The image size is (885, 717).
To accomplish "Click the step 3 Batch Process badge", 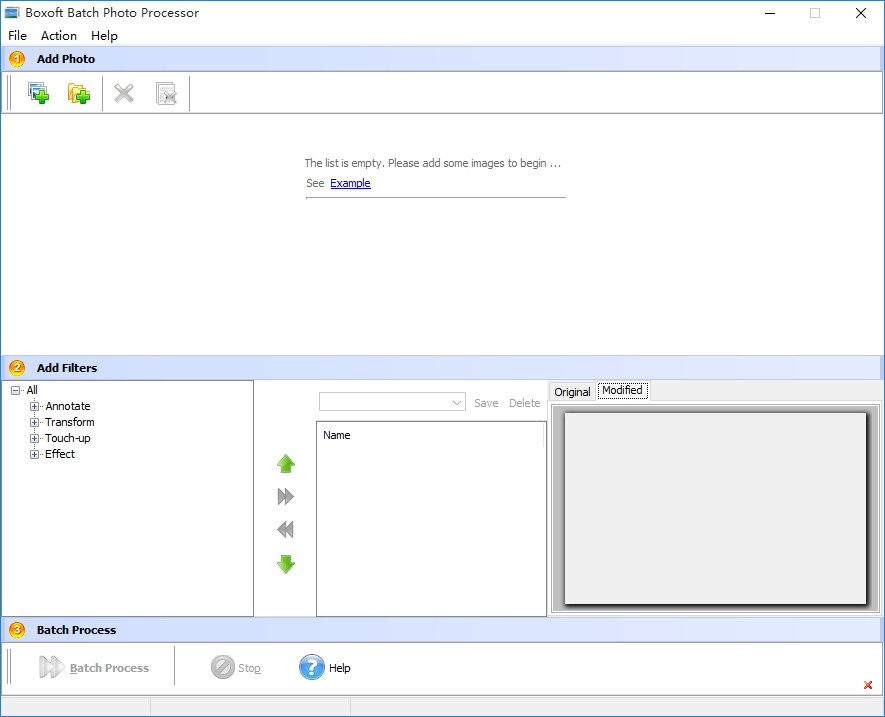I will click(x=17, y=629).
